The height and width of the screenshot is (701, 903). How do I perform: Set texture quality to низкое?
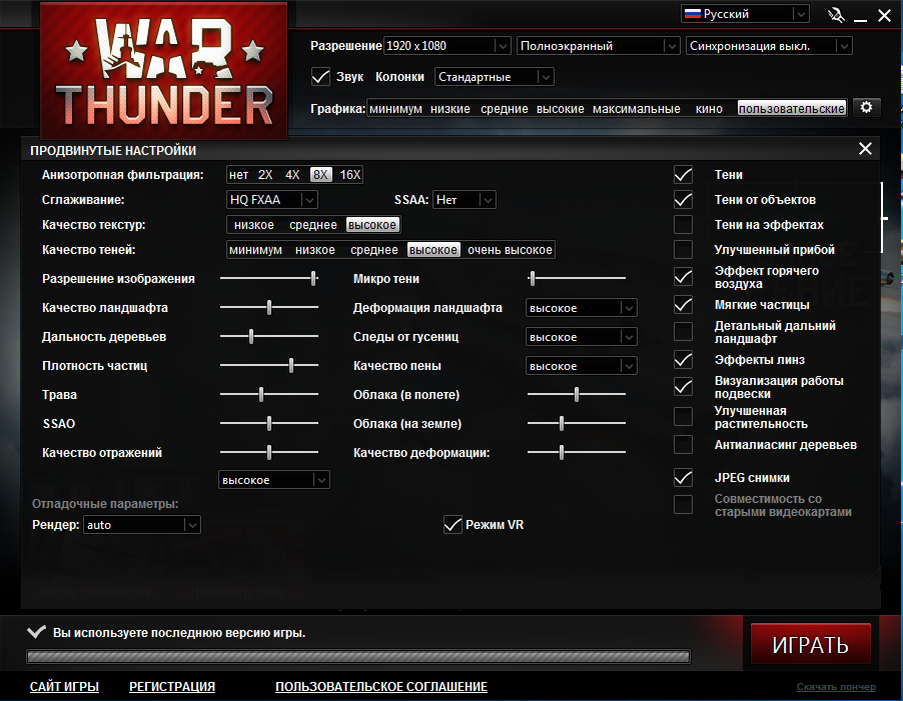point(254,225)
